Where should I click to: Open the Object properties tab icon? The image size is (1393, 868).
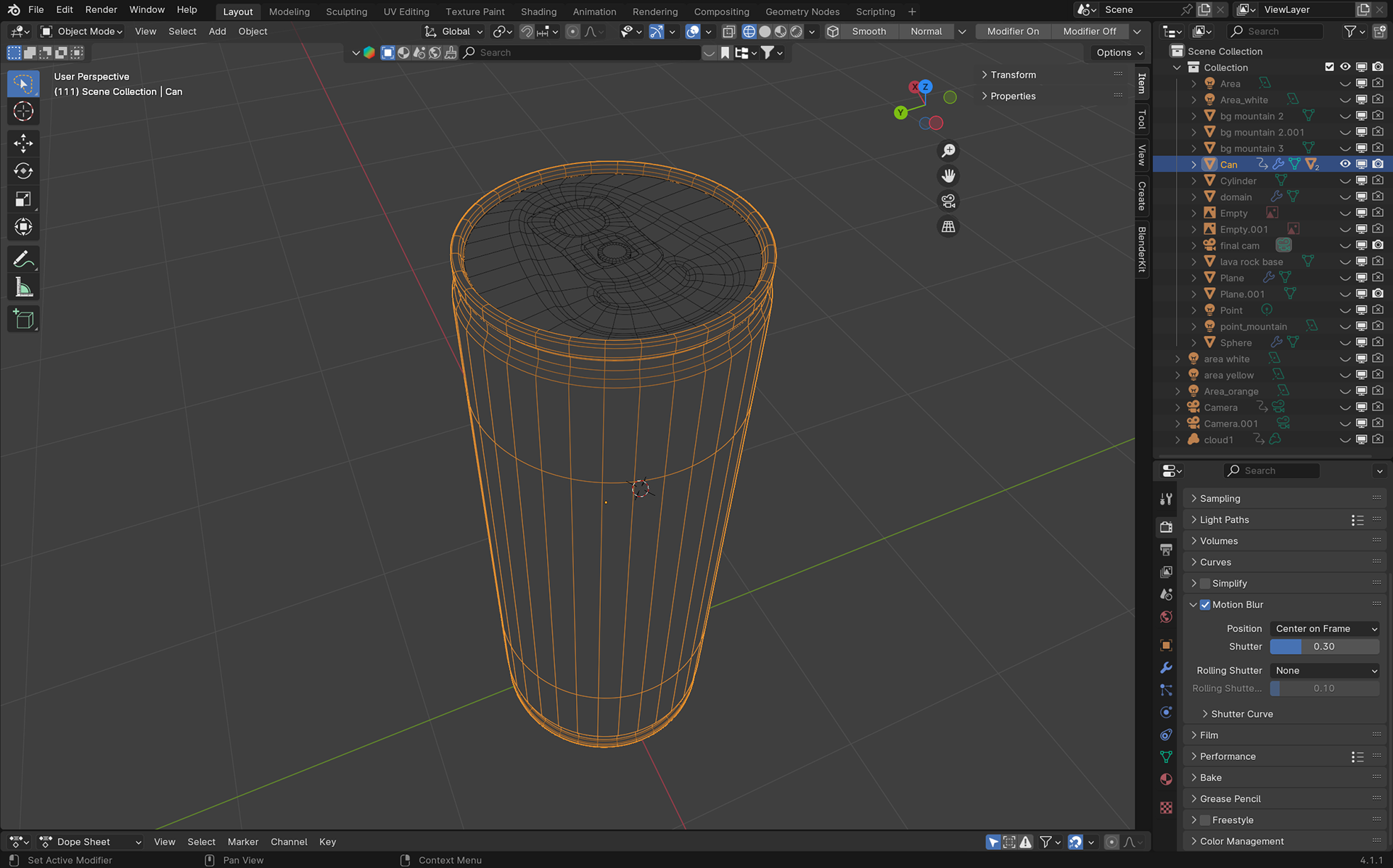[1166, 645]
